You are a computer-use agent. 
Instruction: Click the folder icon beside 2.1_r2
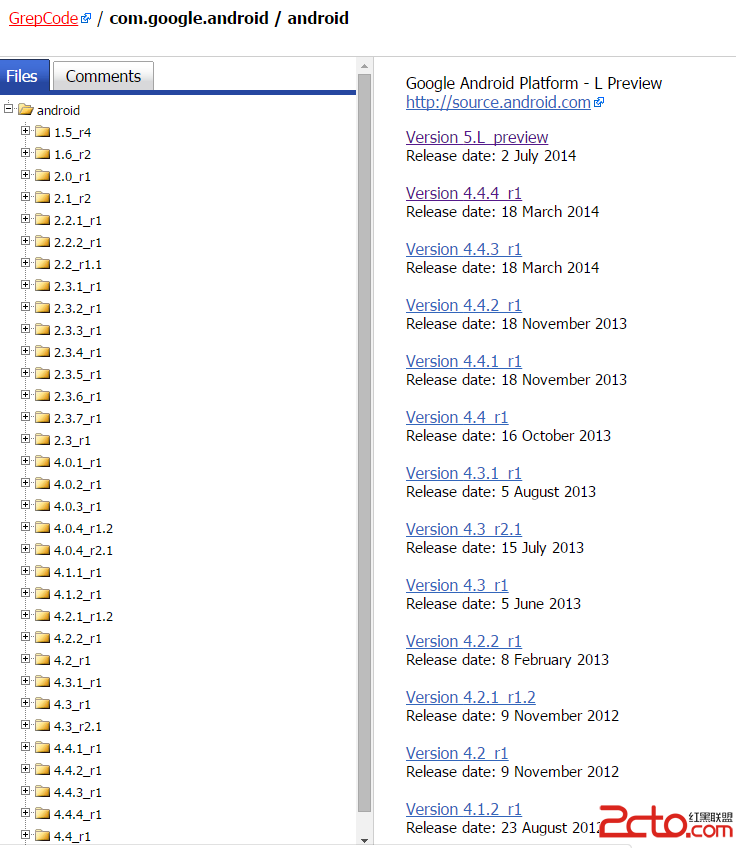(42, 198)
